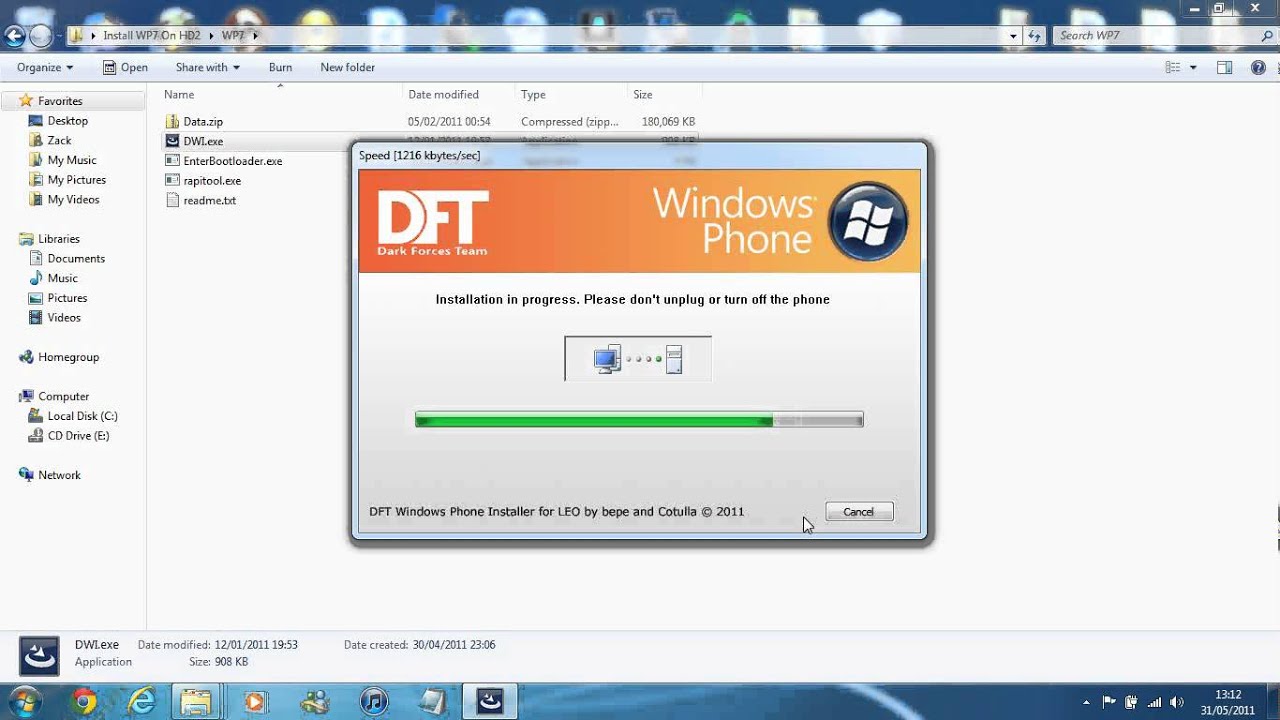
Task: Click New folder in the toolbar
Action: point(347,67)
